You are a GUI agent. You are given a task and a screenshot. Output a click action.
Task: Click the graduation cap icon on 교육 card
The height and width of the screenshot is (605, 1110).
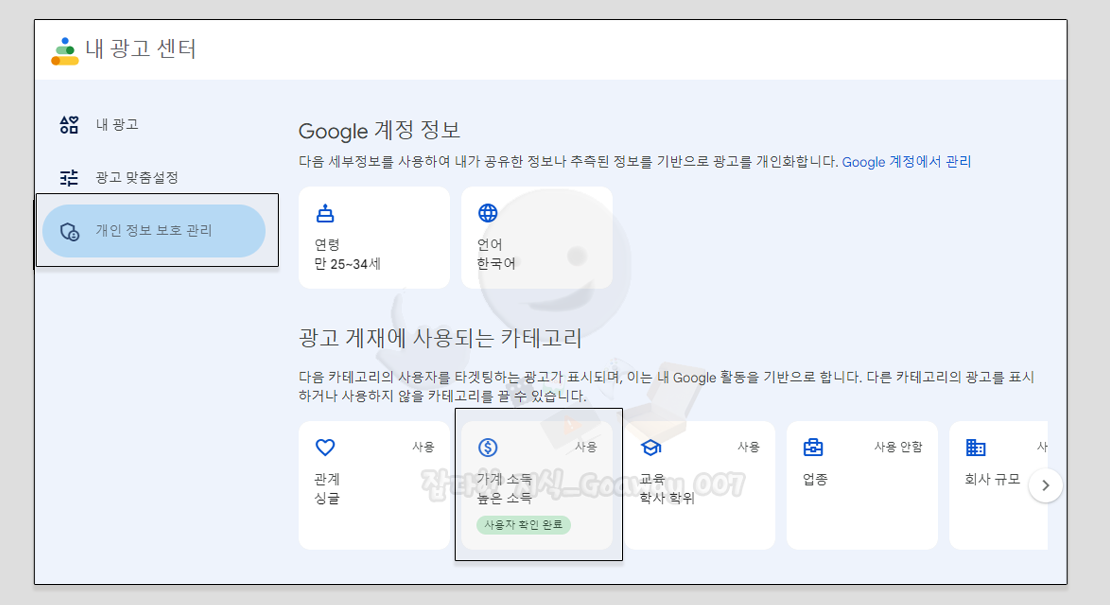[x=651, y=447]
